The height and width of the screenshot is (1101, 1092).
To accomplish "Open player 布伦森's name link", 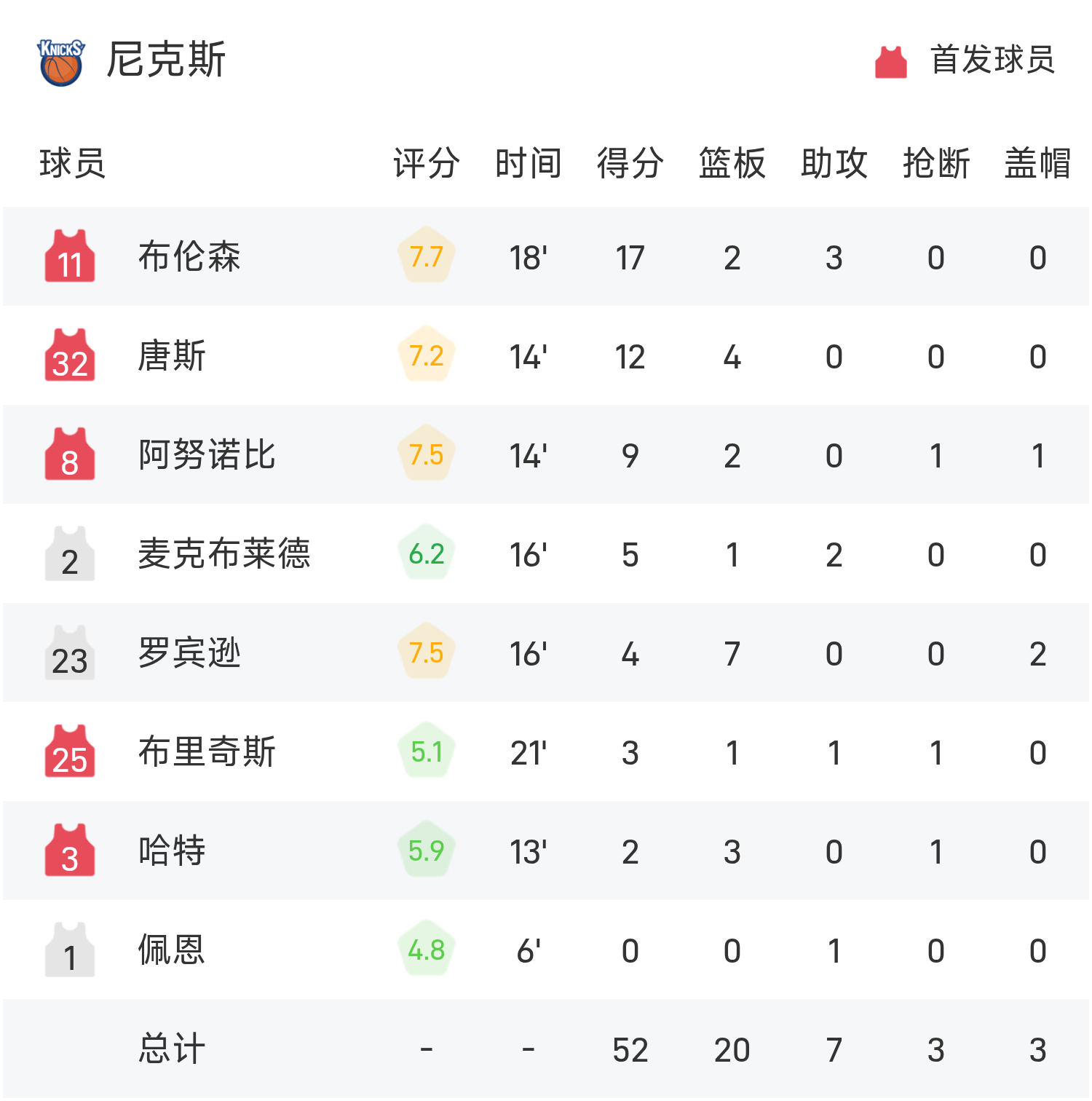I will point(189,256).
